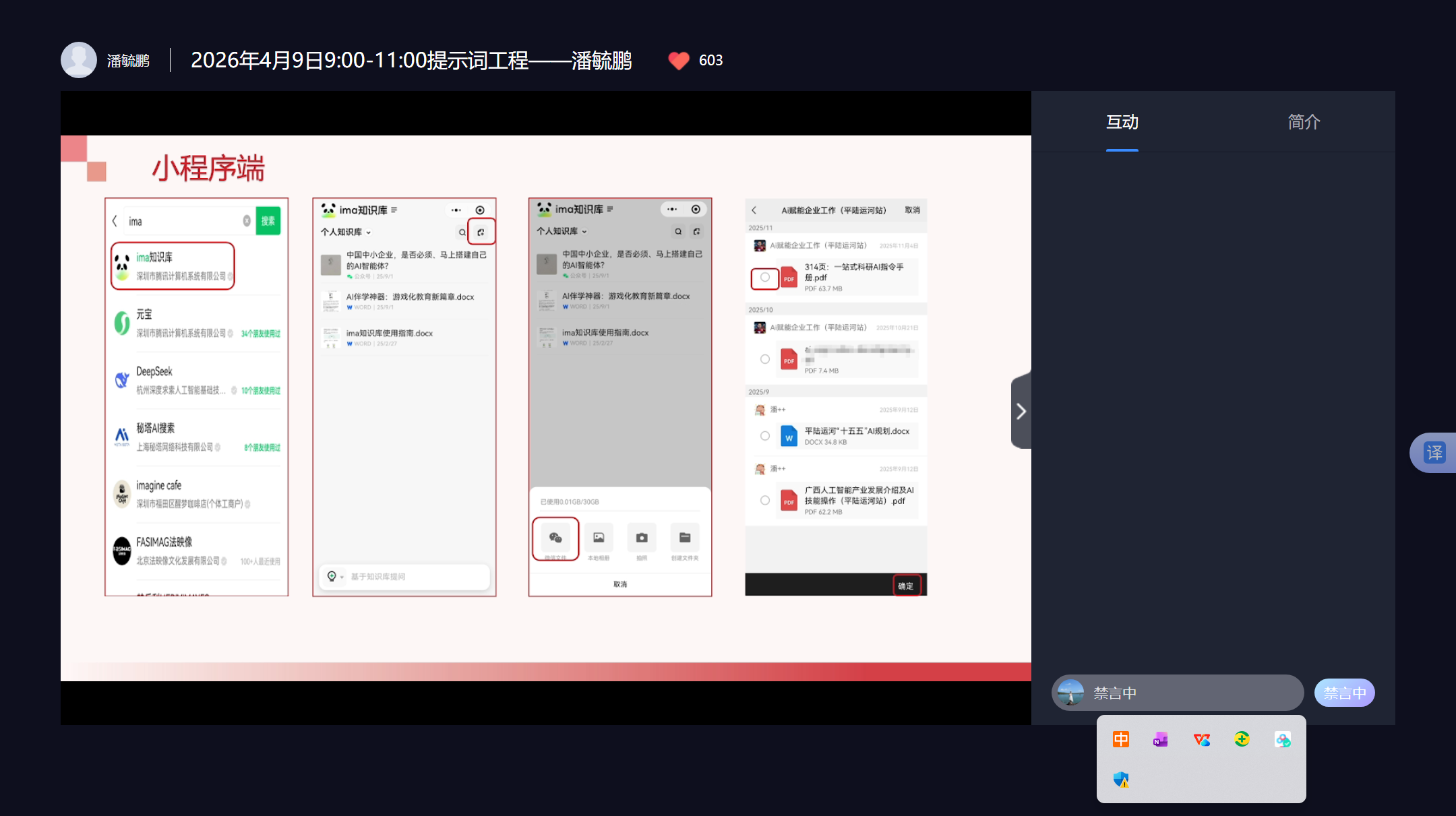
Task: Click the green 搜索 button in slide
Action: [x=268, y=221]
